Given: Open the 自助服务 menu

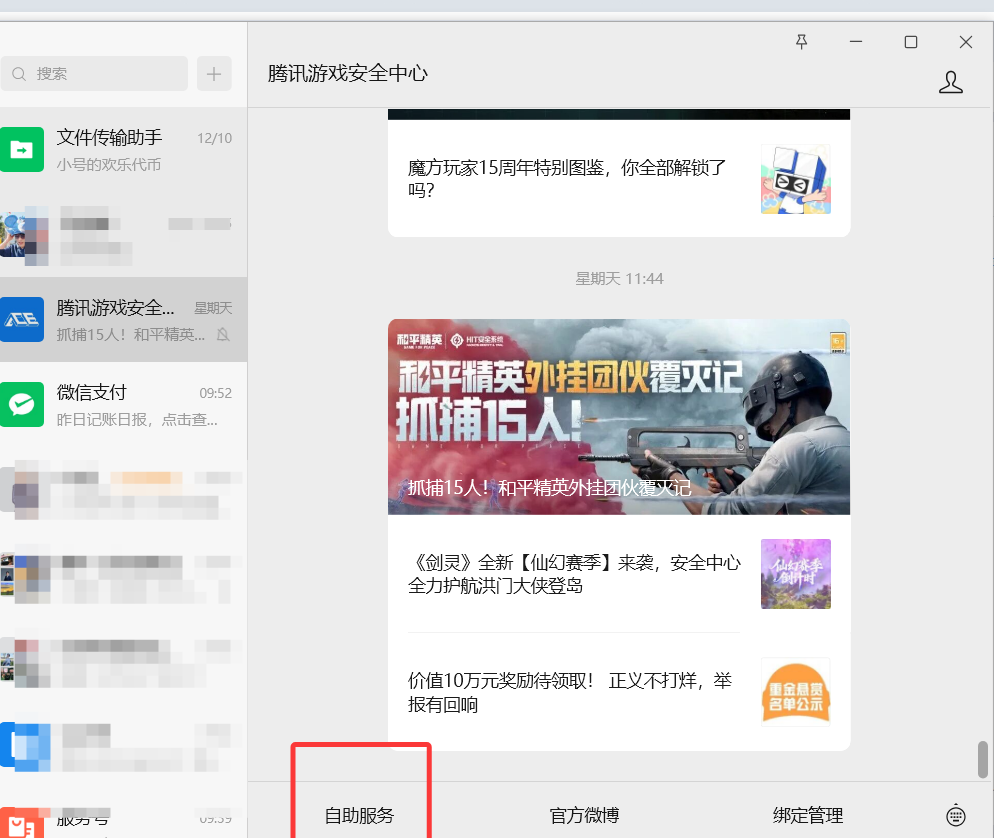Looking at the screenshot, I should point(360,815).
